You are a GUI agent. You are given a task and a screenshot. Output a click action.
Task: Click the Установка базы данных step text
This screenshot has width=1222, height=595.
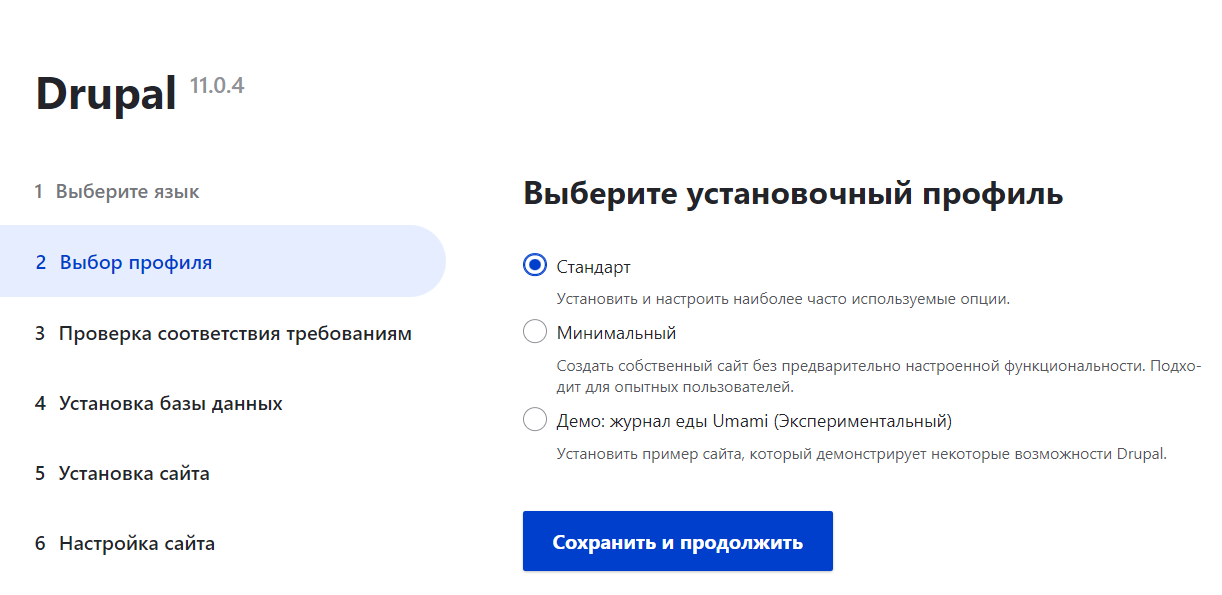coord(171,403)
